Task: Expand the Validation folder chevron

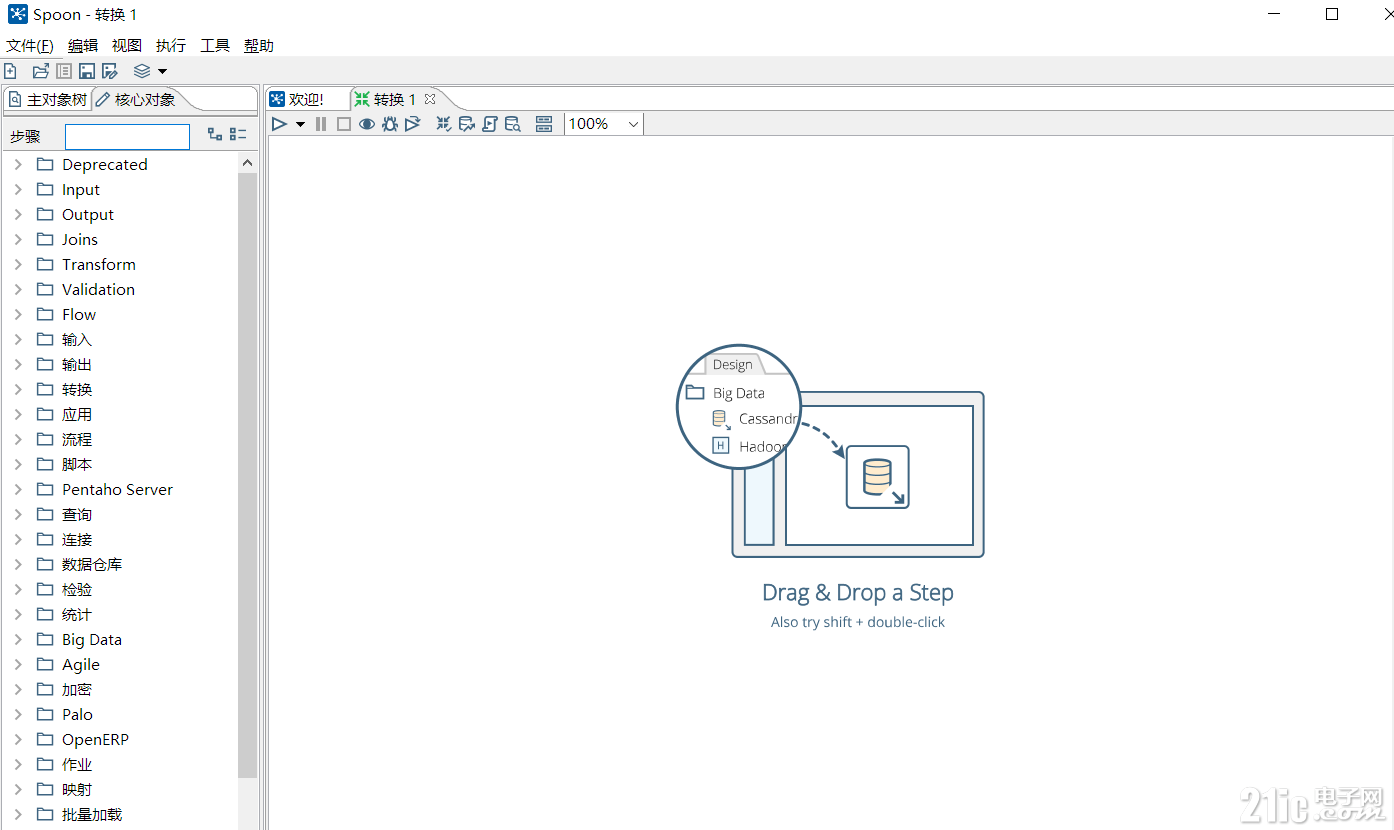Action: tap(18, 289)
